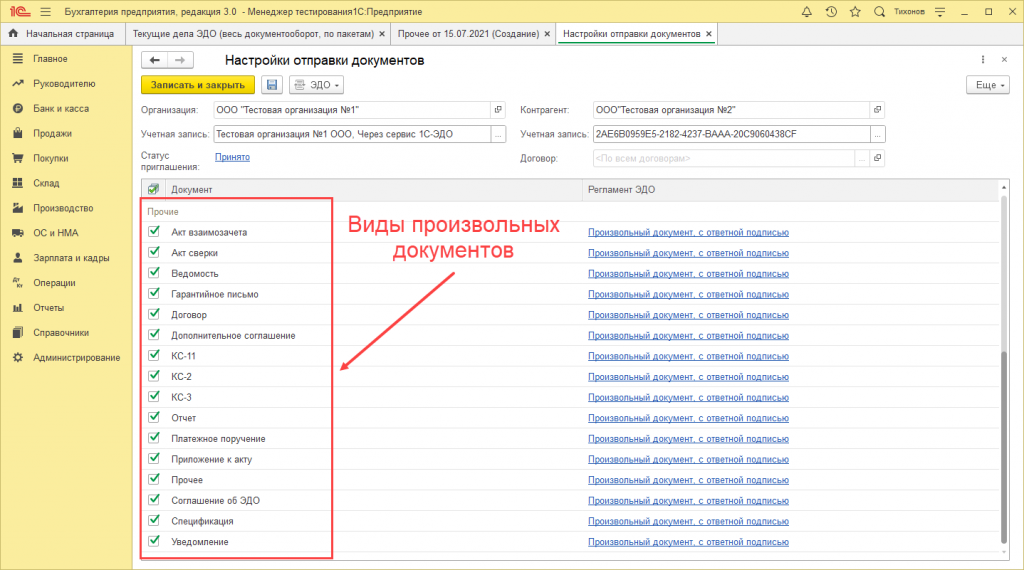Open Администрирование section
This screenshot has height=570, width=1024.
coord(76,357)
